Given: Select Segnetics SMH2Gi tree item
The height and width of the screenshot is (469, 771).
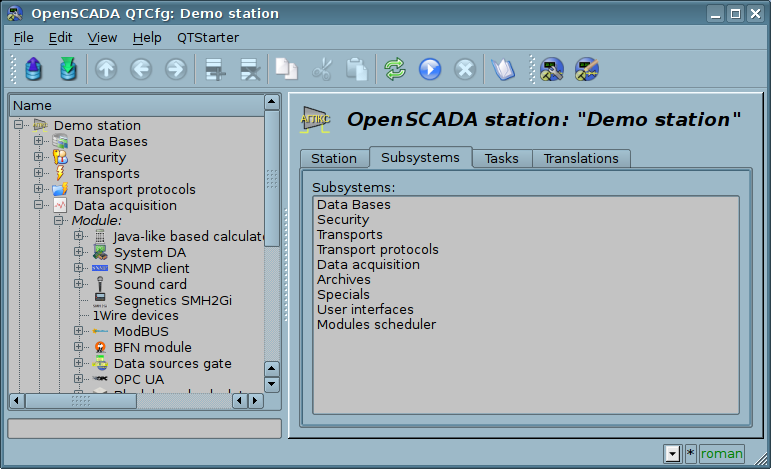Looking at the screenshot, I should [x=173, y=300].
